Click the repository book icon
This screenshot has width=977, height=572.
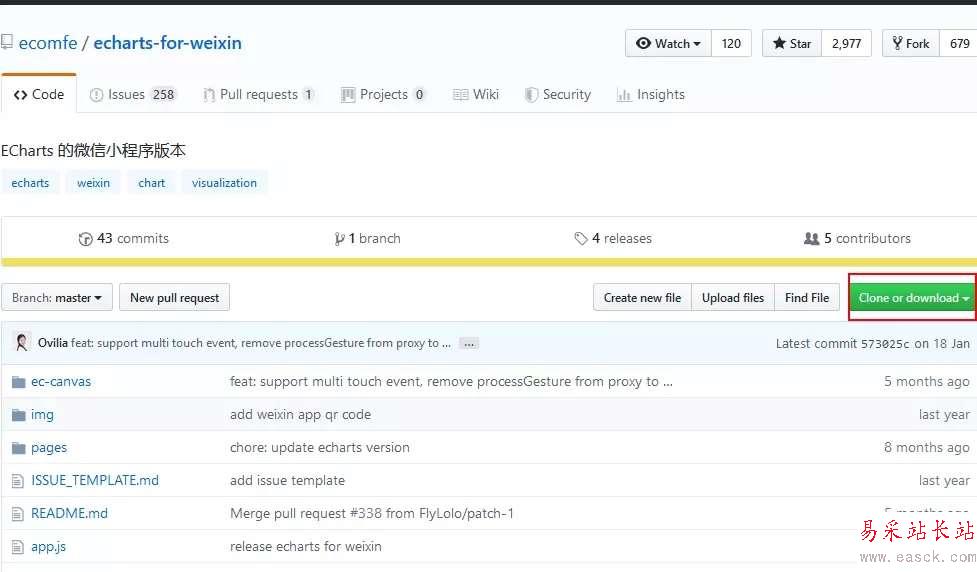click(x=7, y=42)
